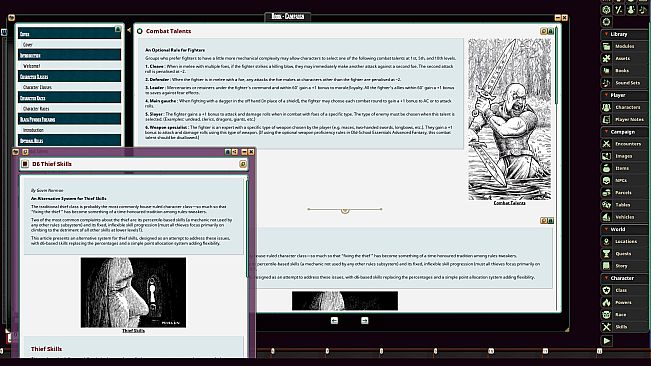Click the link icon on the lower book section

(543, 220)
